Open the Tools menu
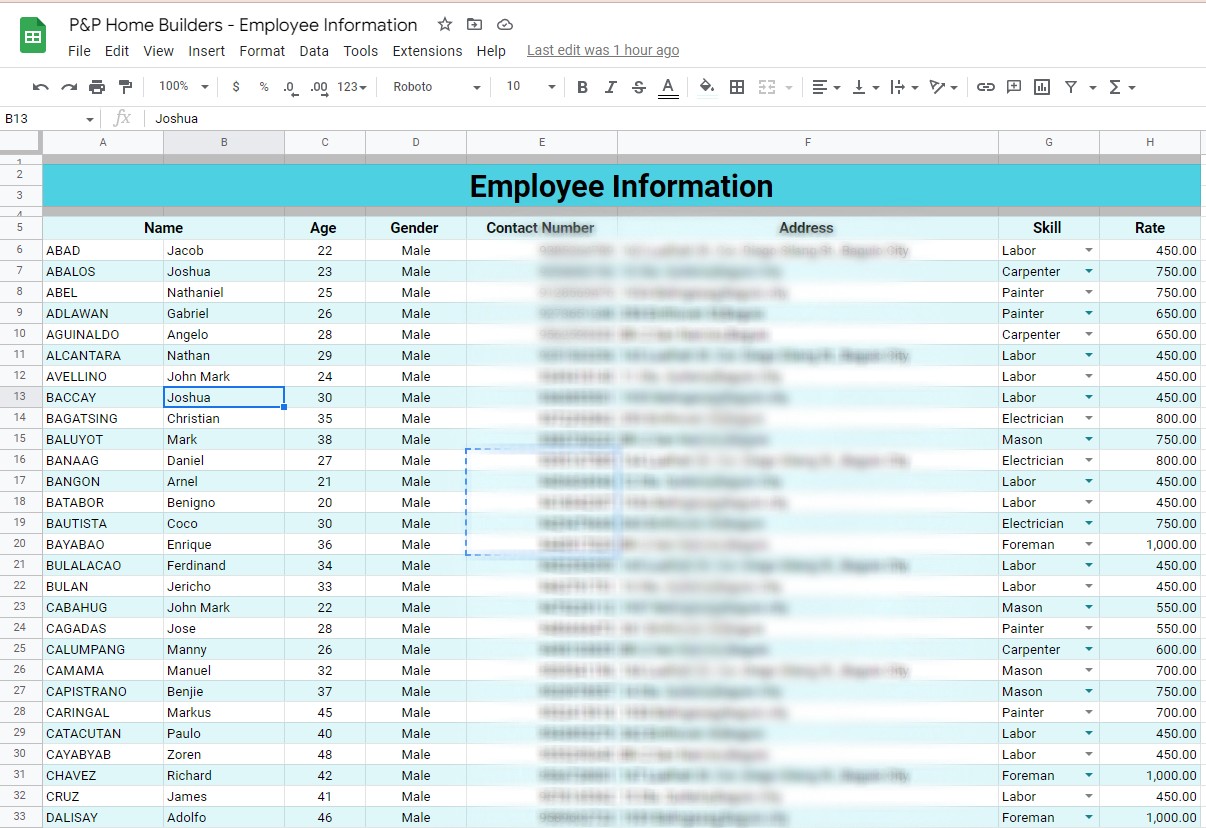The height and width of the screenshot is (828, 1206). tap(361, 51)
